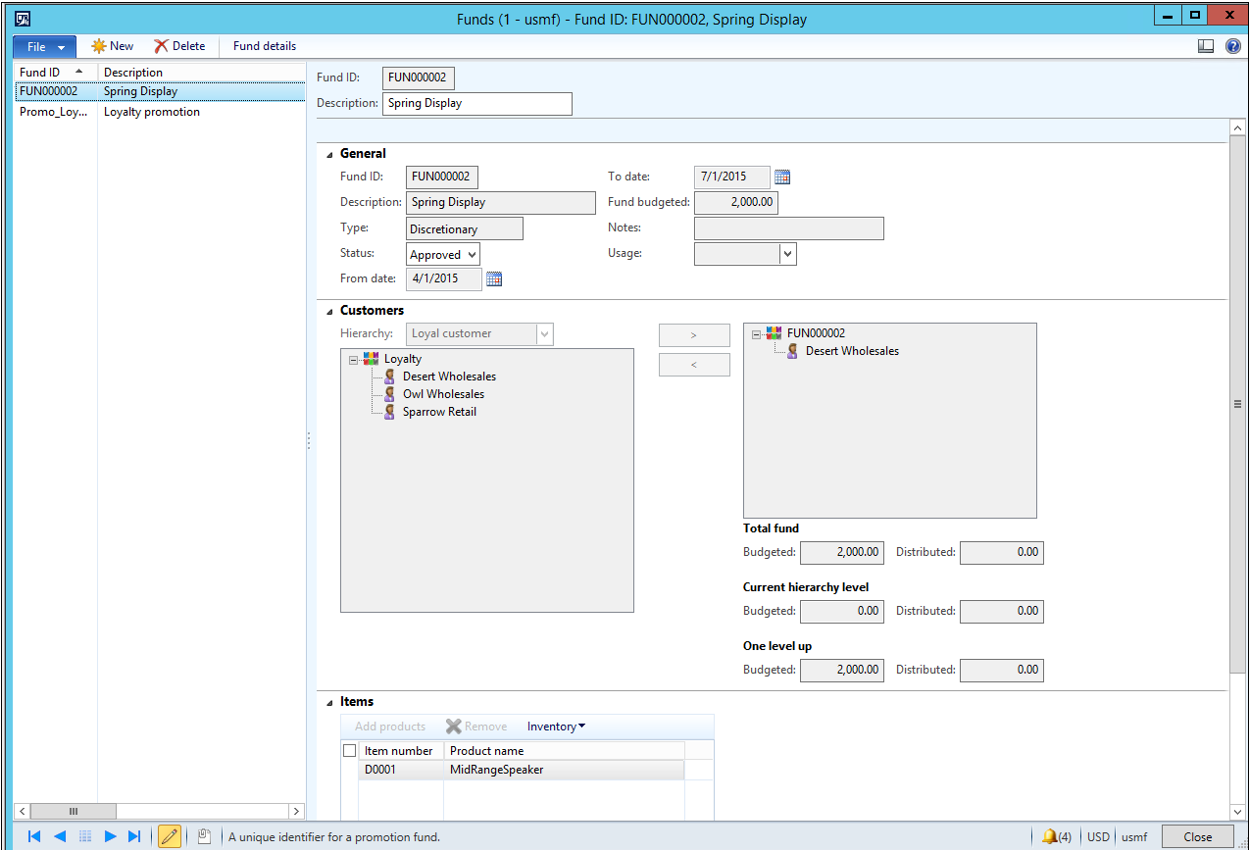Open the File menu
1250x850 pixels.
coord(44,46)
